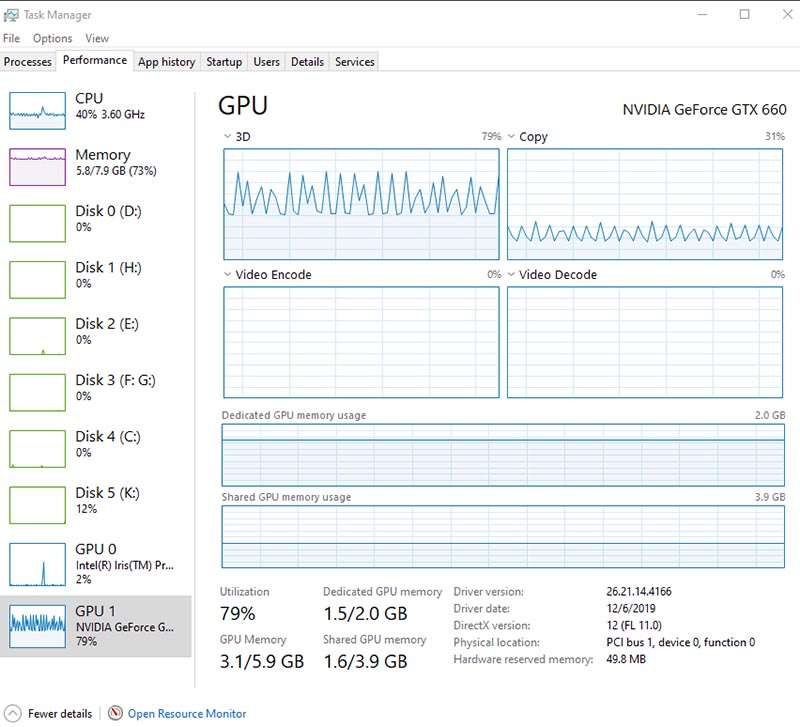
Task: Click Open Resource Monitor link
Action: (187, 713)
